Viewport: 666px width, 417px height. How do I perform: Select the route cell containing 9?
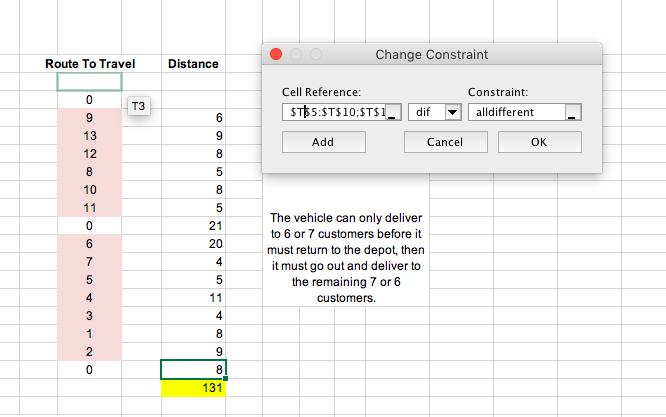point(90,118)
